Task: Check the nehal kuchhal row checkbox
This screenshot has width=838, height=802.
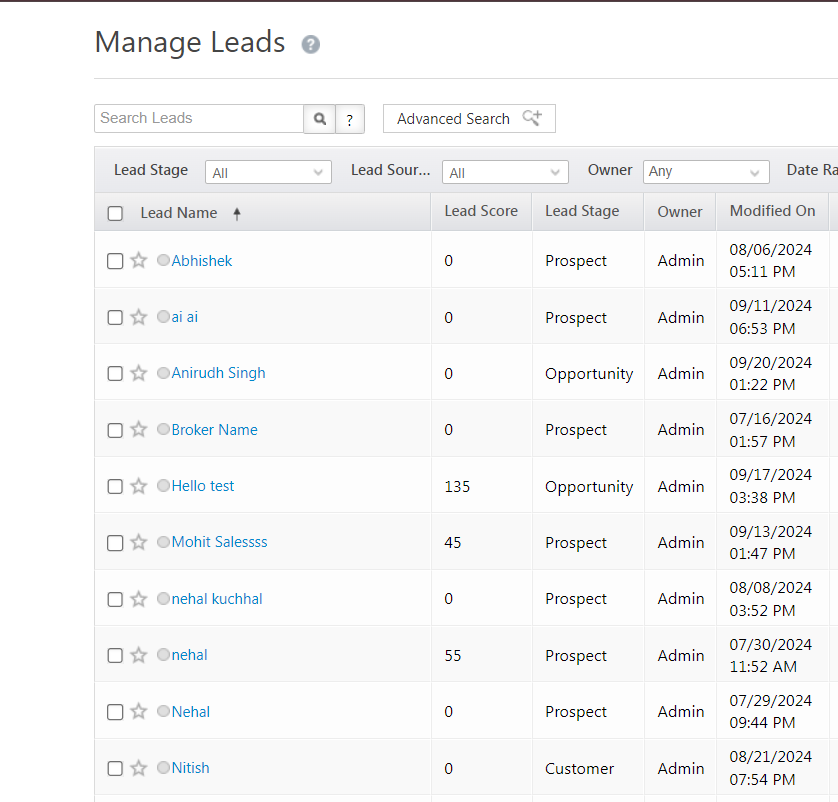Action: click(115, 599)
